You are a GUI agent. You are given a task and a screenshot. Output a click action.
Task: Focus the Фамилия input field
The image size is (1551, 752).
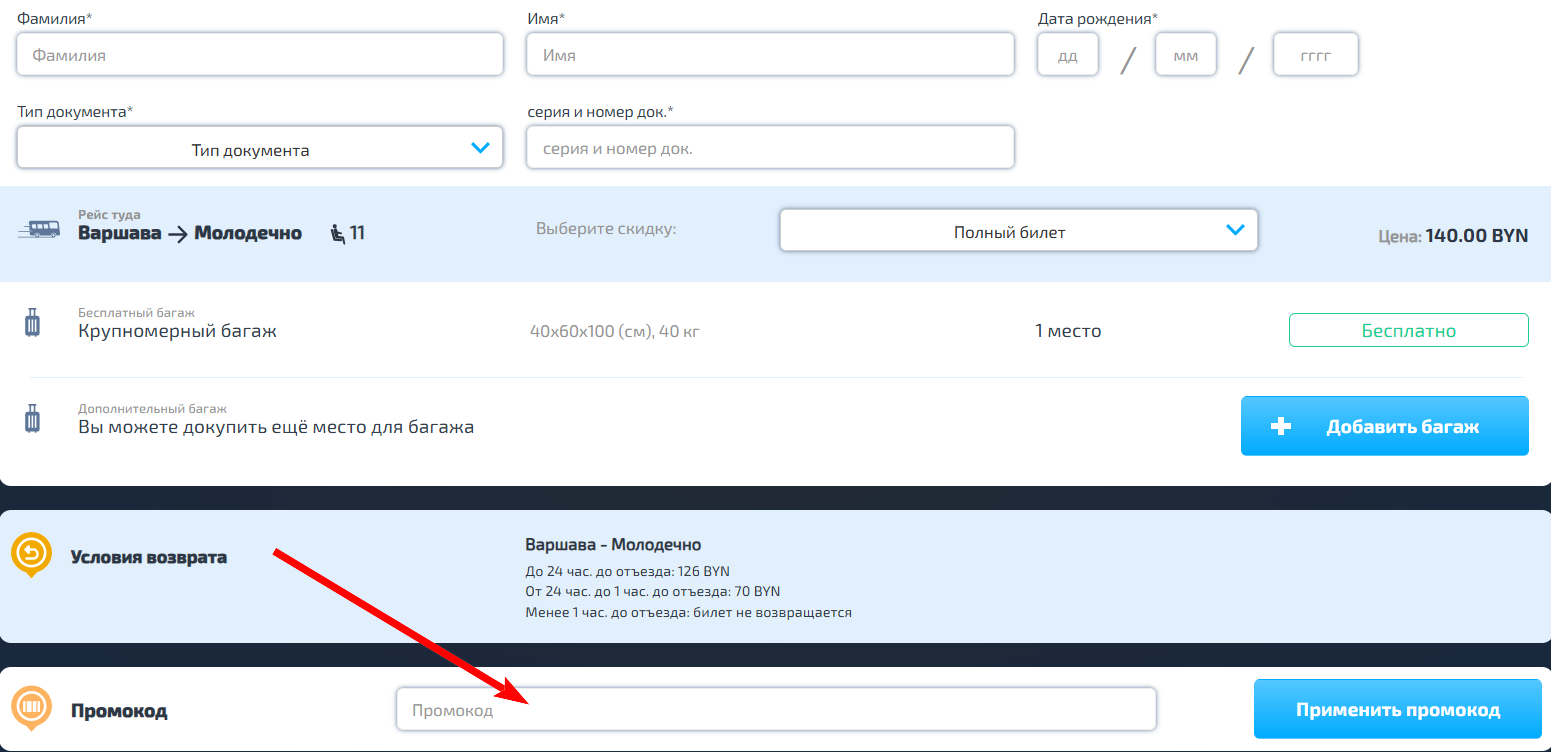click(x=259, y=55)
